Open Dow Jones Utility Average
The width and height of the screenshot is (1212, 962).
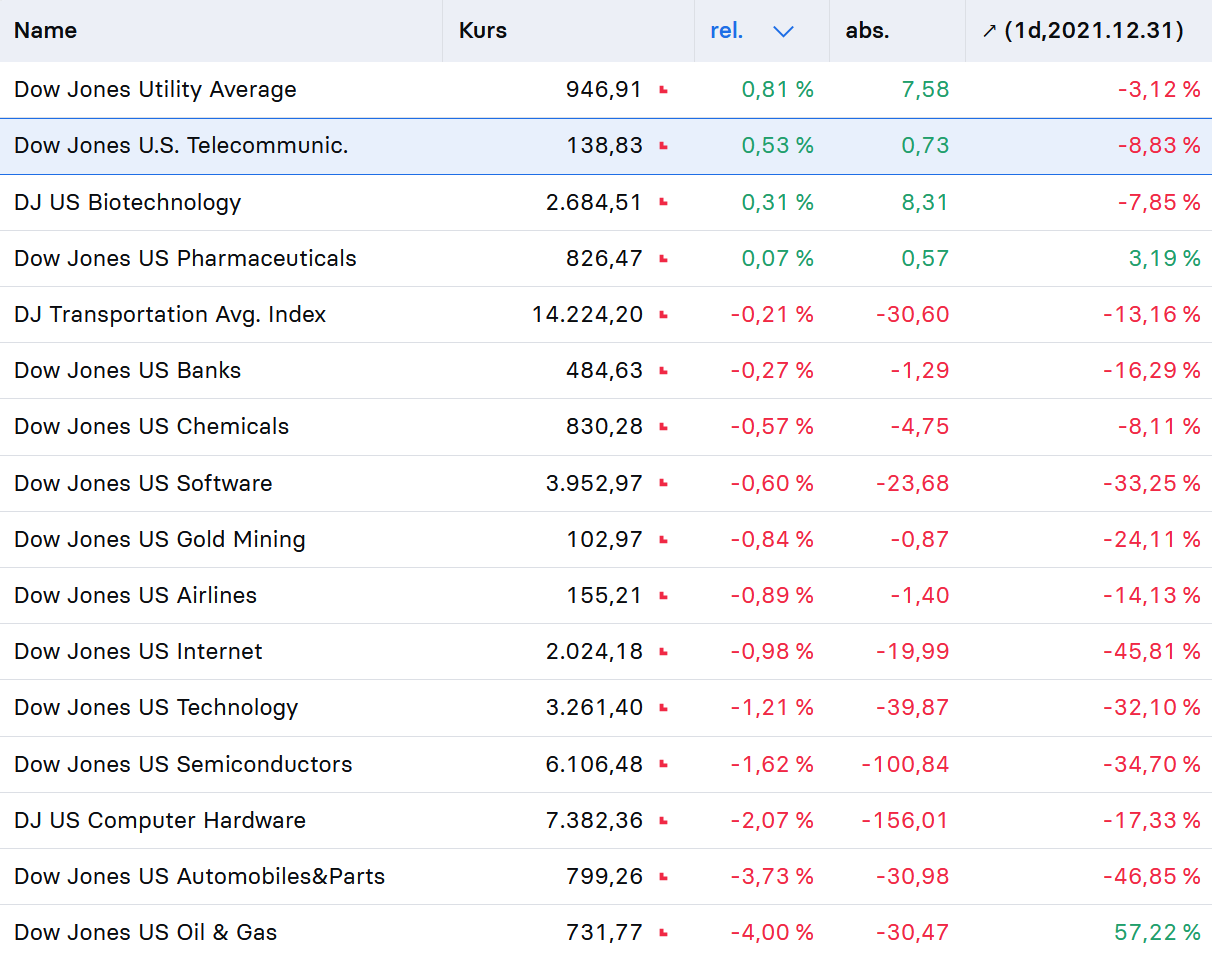tap(155, 90)
